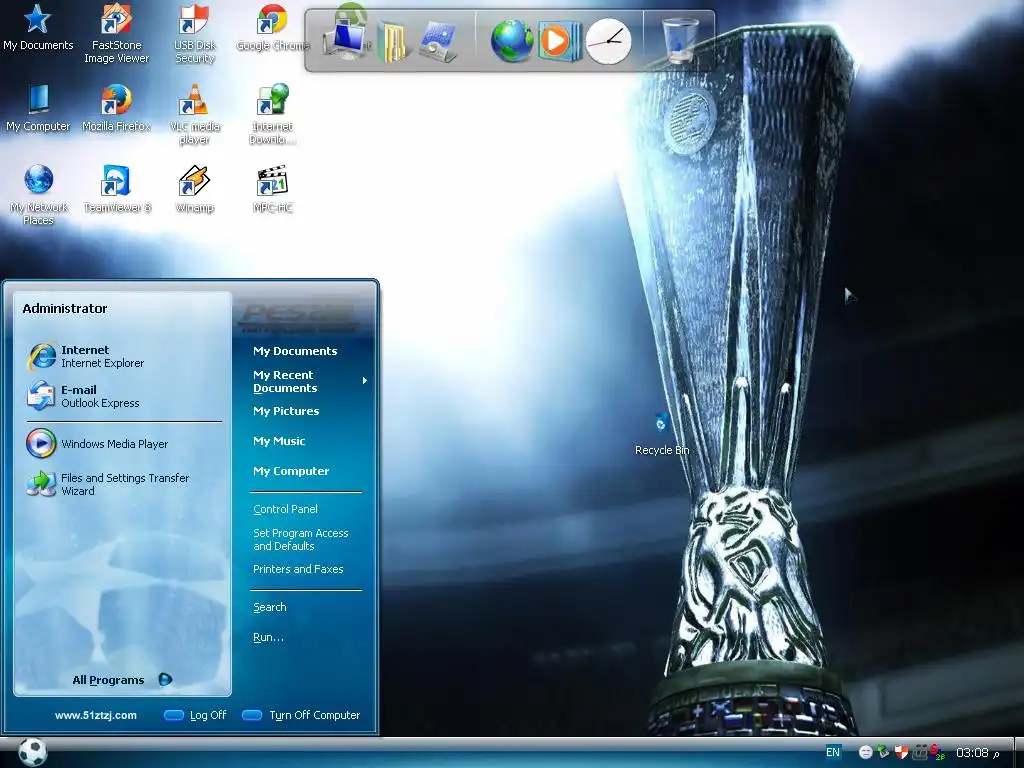This screenshot has width=1024, height=768.
Task: Click gray device tray icon
Action: (x=920, y=752)
